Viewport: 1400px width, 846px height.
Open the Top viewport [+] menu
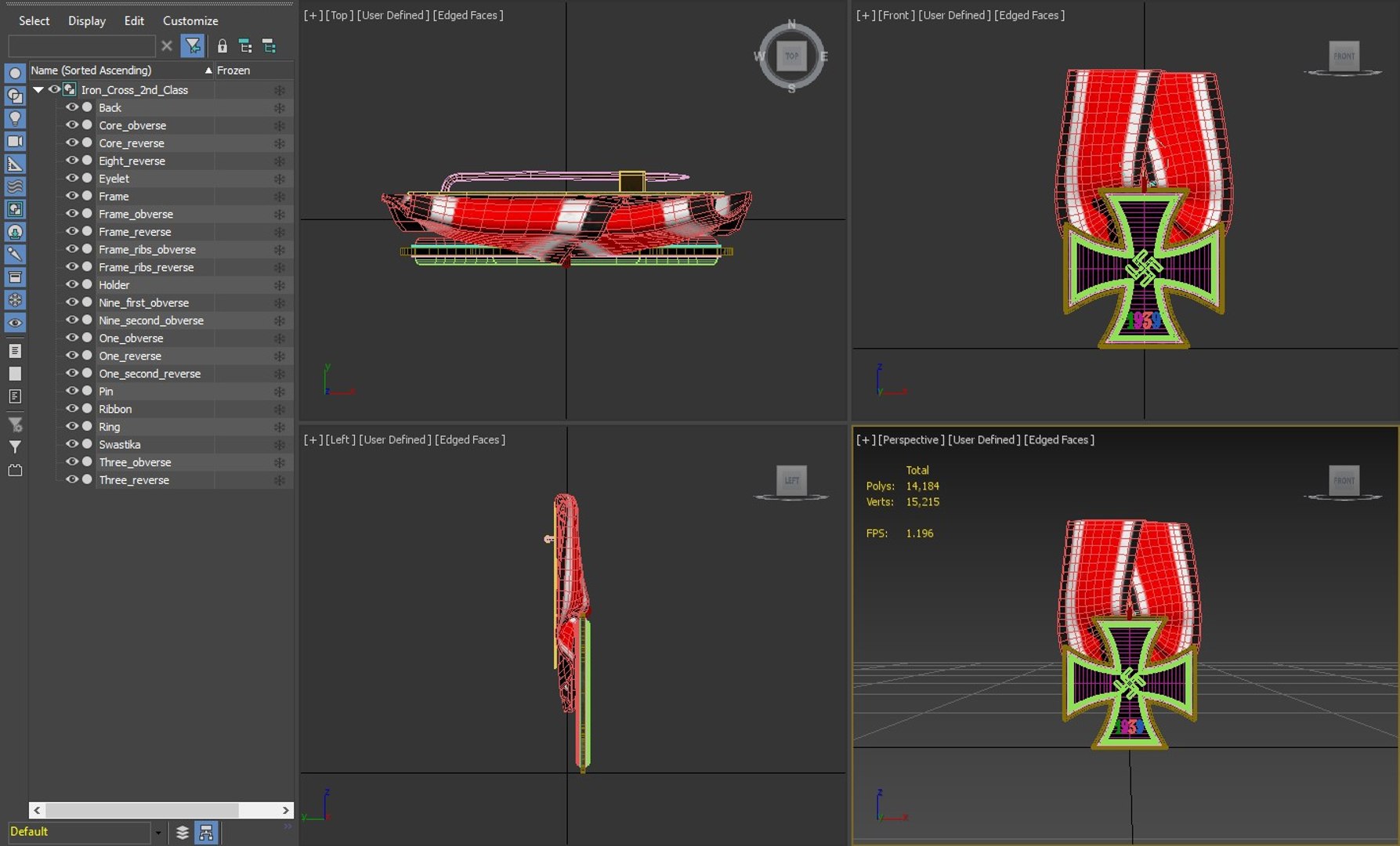click(x=313, y=15)
